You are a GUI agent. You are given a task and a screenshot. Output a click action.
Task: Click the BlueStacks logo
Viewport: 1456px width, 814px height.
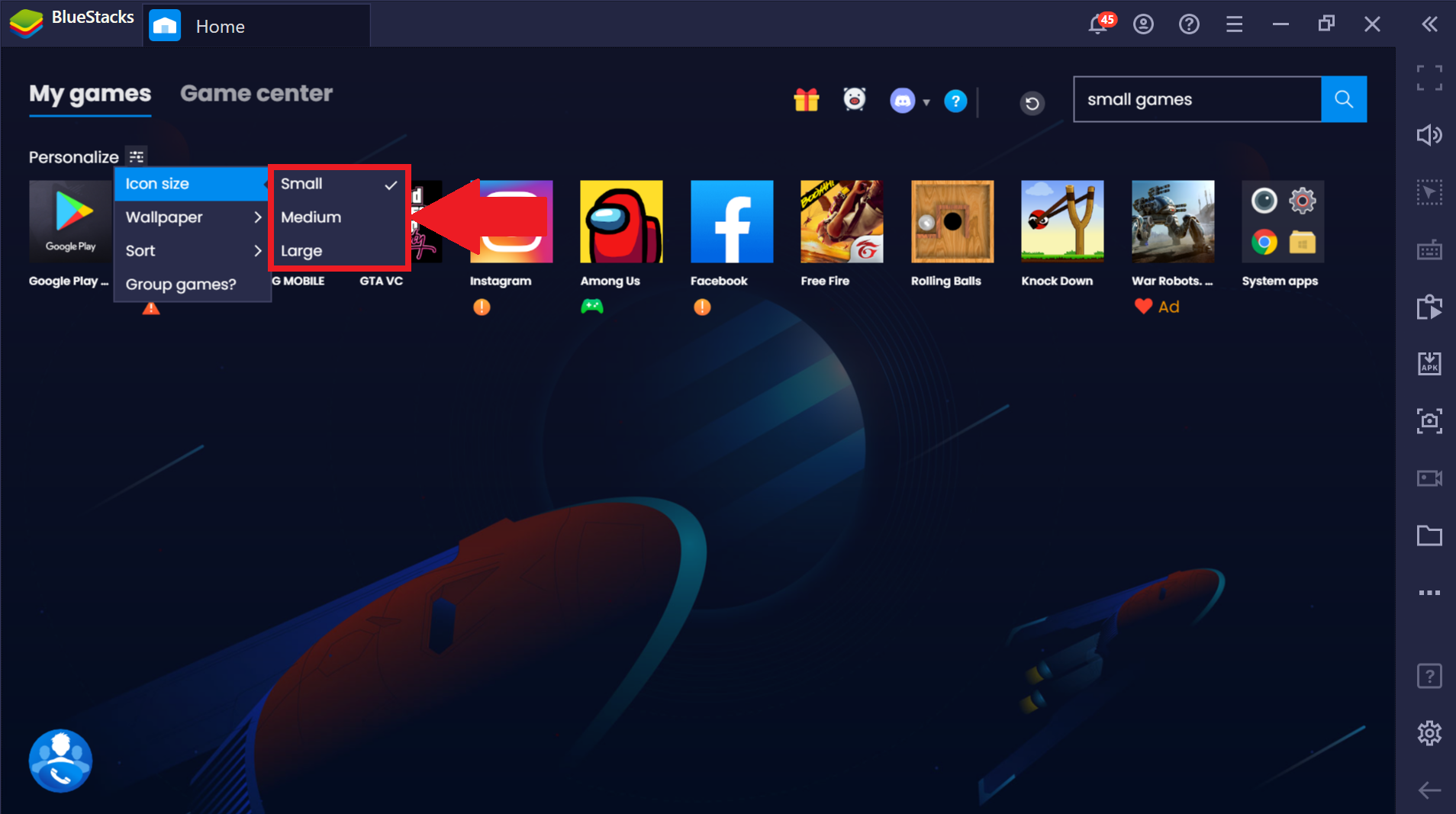tap(26, 23)
